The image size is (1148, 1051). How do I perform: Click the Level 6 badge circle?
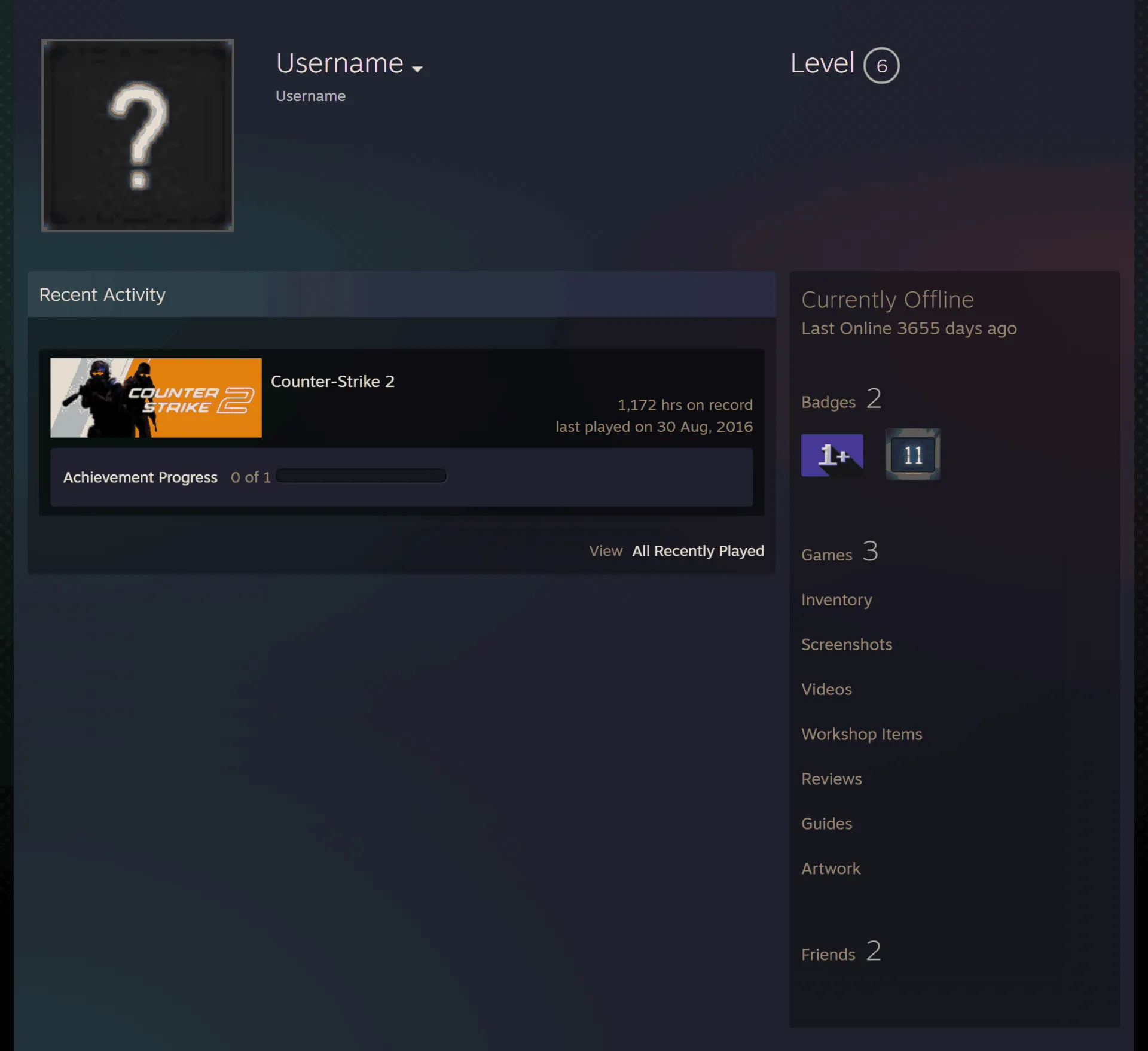881,65
